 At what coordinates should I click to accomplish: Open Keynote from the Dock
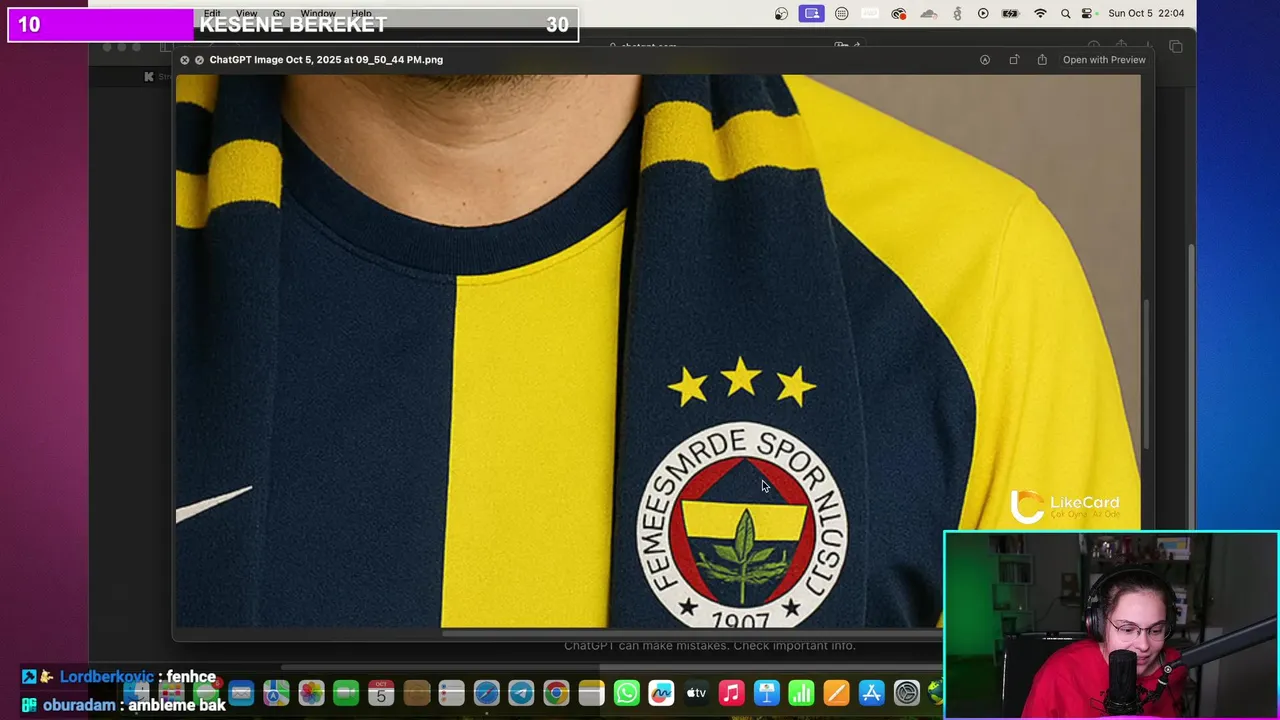(x=766, y=693)
